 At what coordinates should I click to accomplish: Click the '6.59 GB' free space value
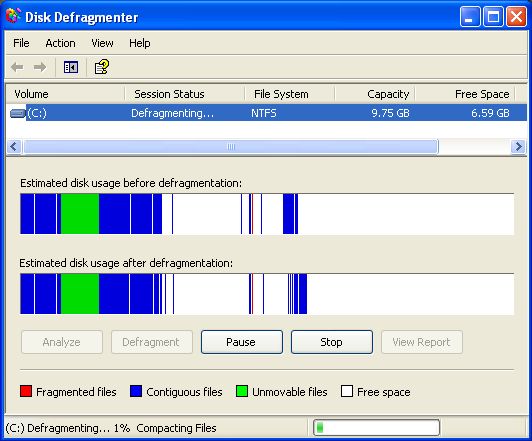pos(490,113)
